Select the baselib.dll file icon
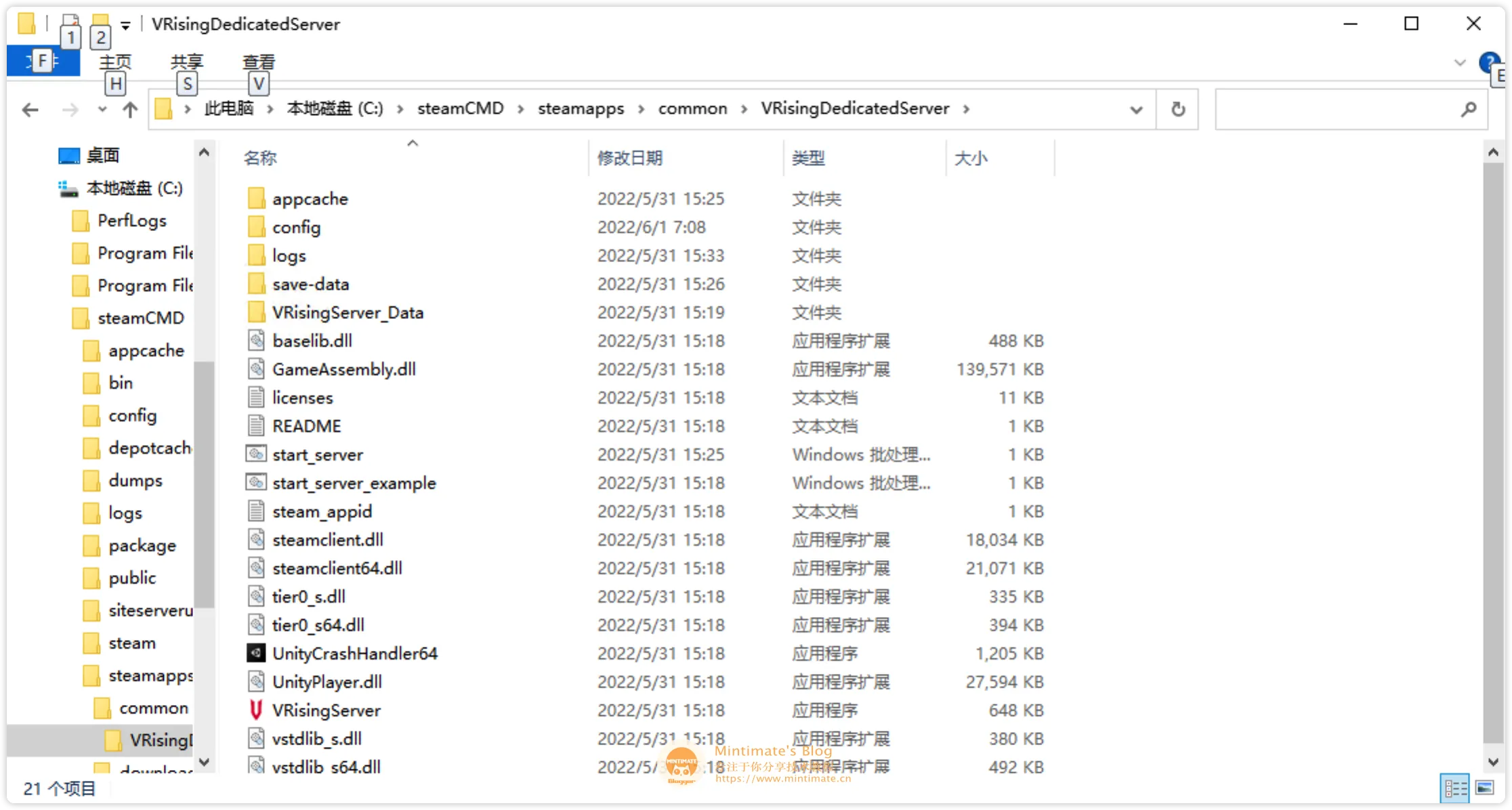Screen dimensions: 1512x810 (255, 340)
